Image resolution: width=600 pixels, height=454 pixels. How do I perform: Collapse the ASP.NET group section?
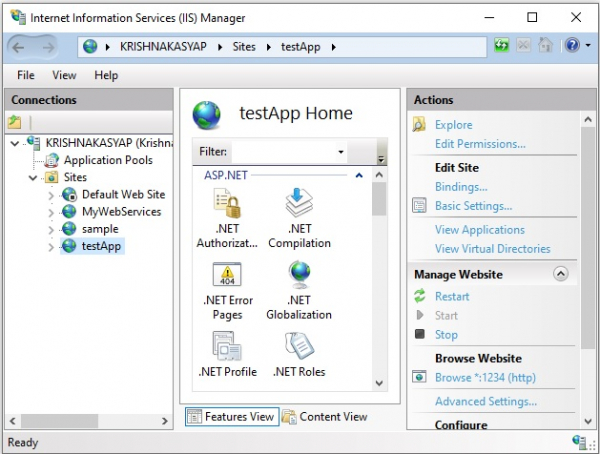coord(359,176)
